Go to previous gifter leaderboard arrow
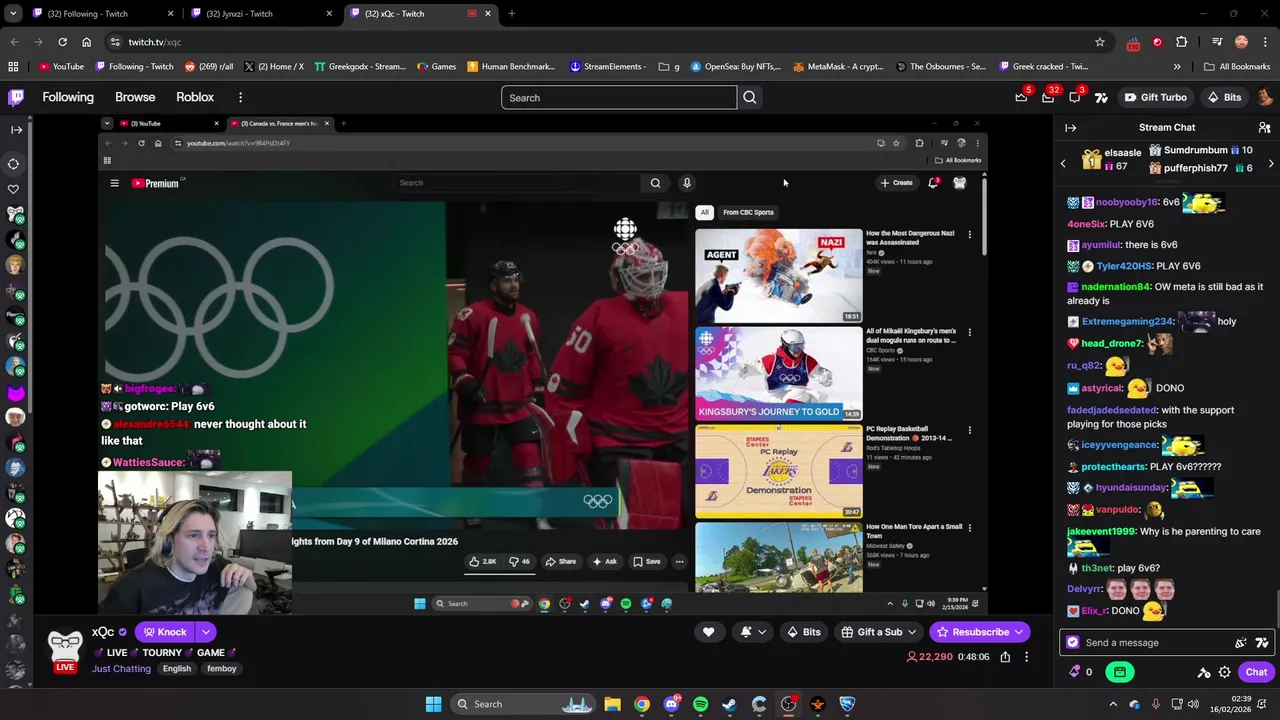Viewport: 1280px width, 720px height. 1063,163
